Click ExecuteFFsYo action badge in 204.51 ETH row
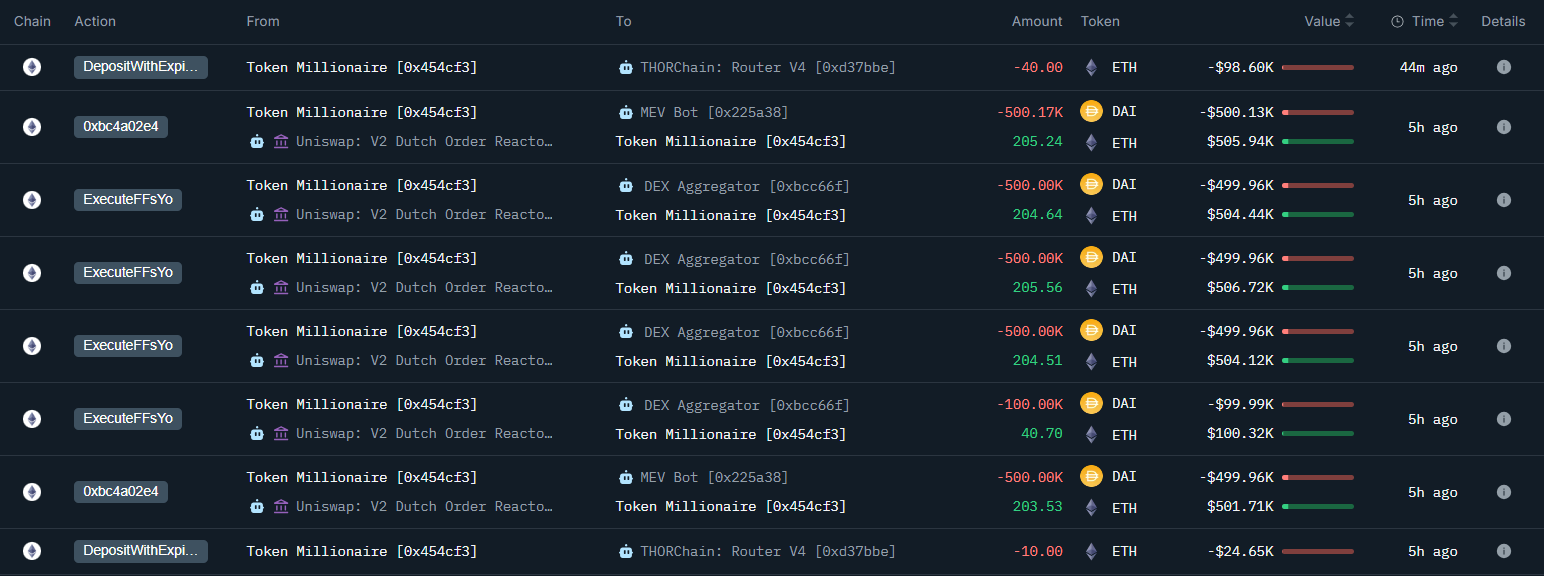The height and width of the screenshot is (576, 1544). 128,346
